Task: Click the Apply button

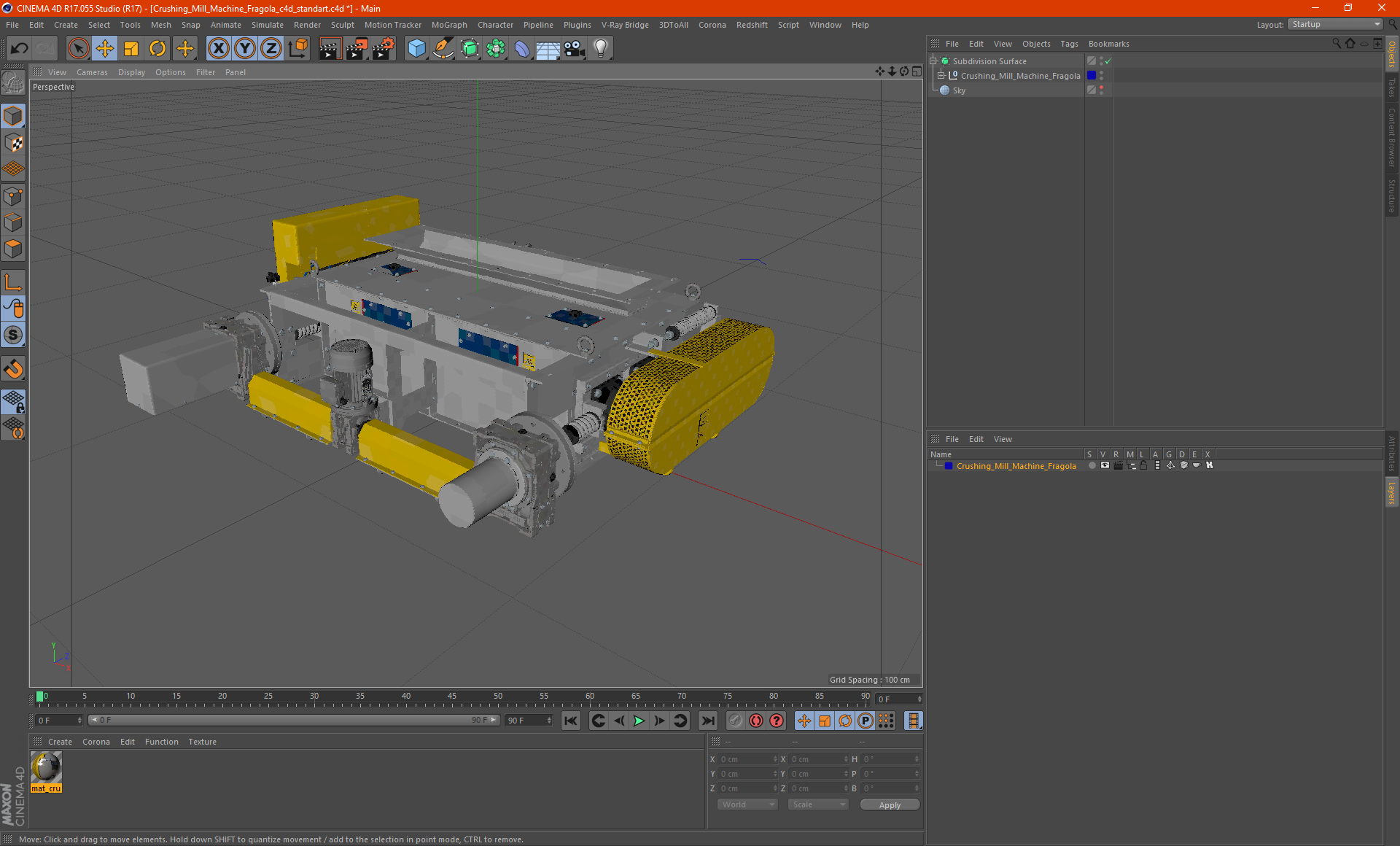Action: pos(890,805)
